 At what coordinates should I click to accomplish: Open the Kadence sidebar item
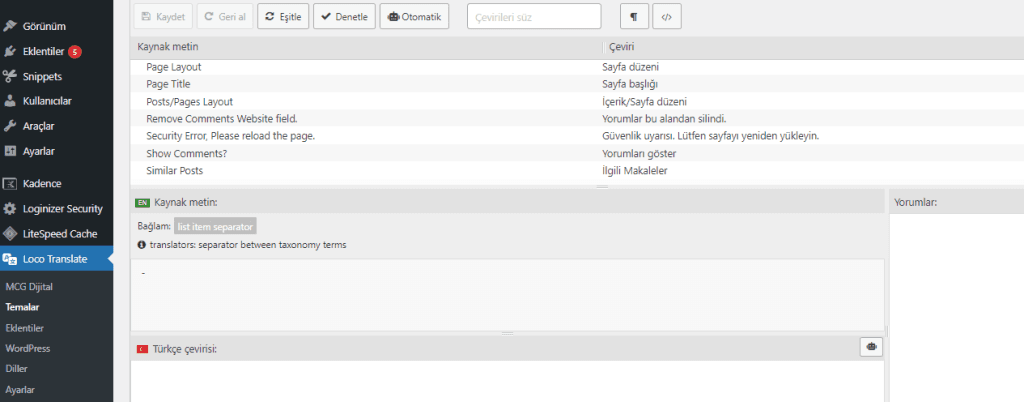click(42, 184)
